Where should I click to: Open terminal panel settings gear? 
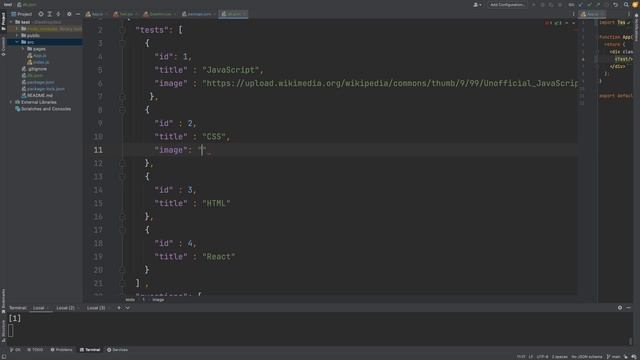coord(620,307)
